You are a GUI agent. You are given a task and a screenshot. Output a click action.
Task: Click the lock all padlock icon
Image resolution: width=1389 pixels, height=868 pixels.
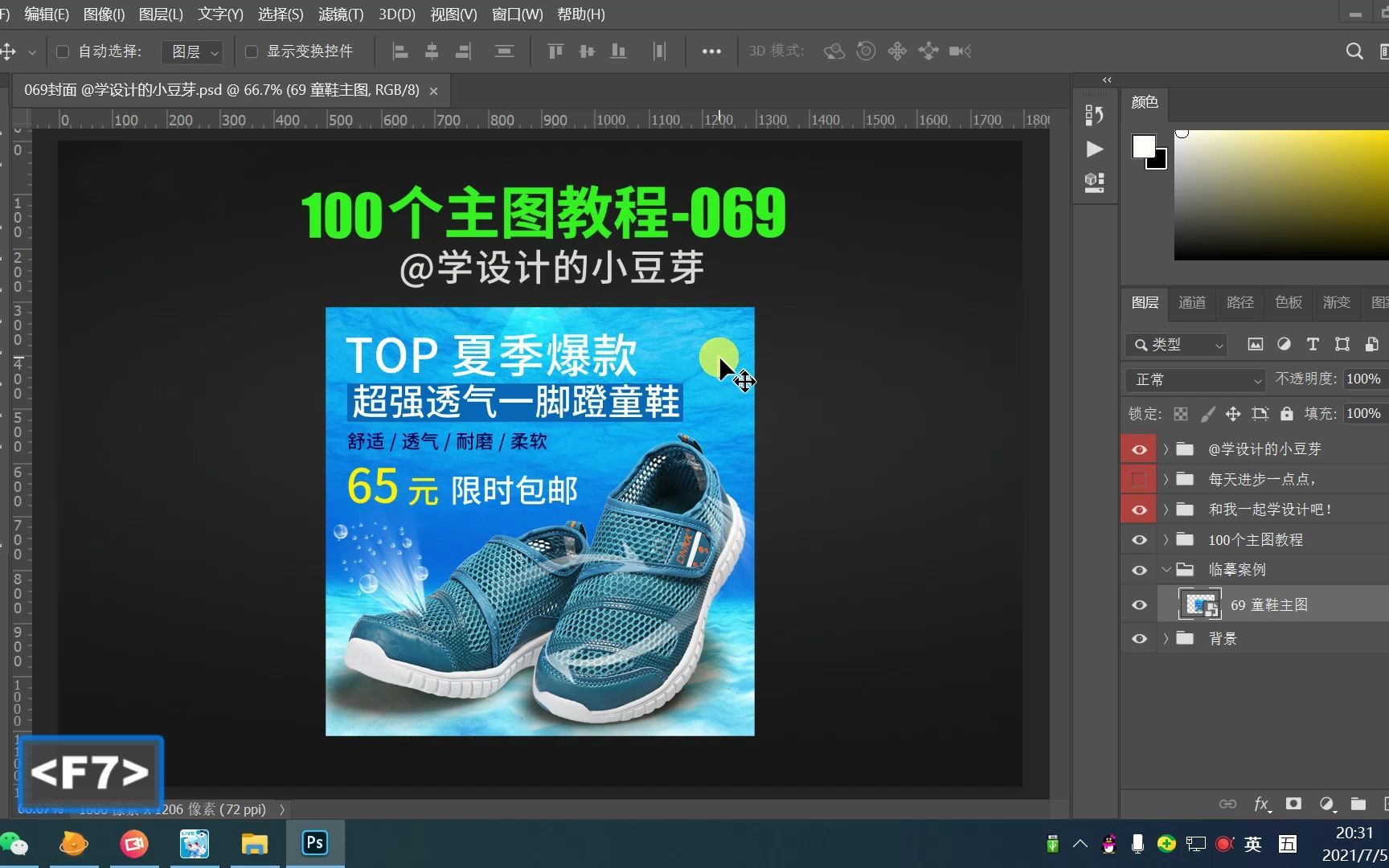1286,413
